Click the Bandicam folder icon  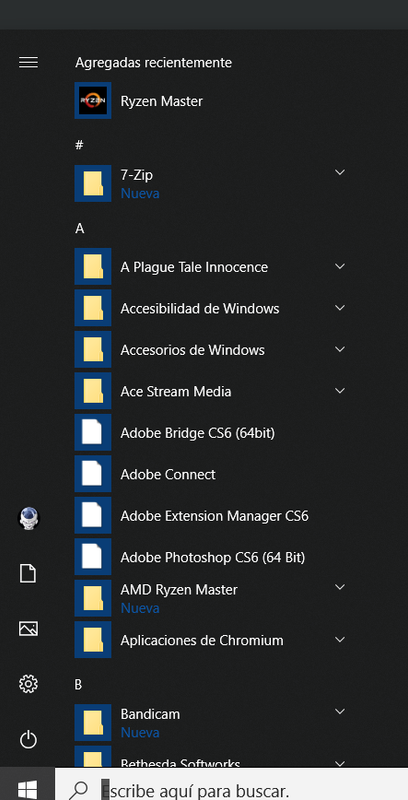pos(93,722)
